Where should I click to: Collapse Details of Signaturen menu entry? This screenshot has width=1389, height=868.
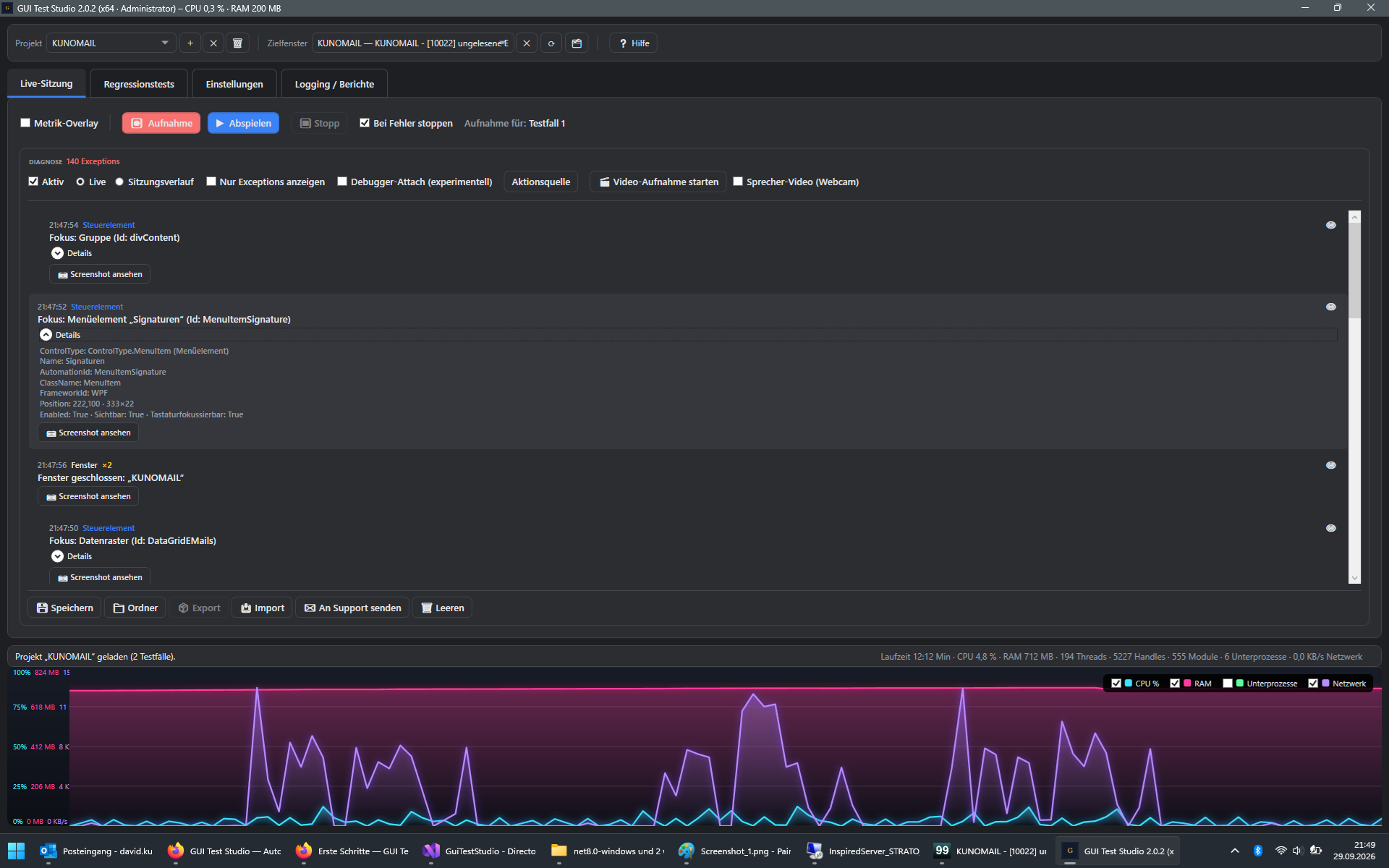pos(46,335)
